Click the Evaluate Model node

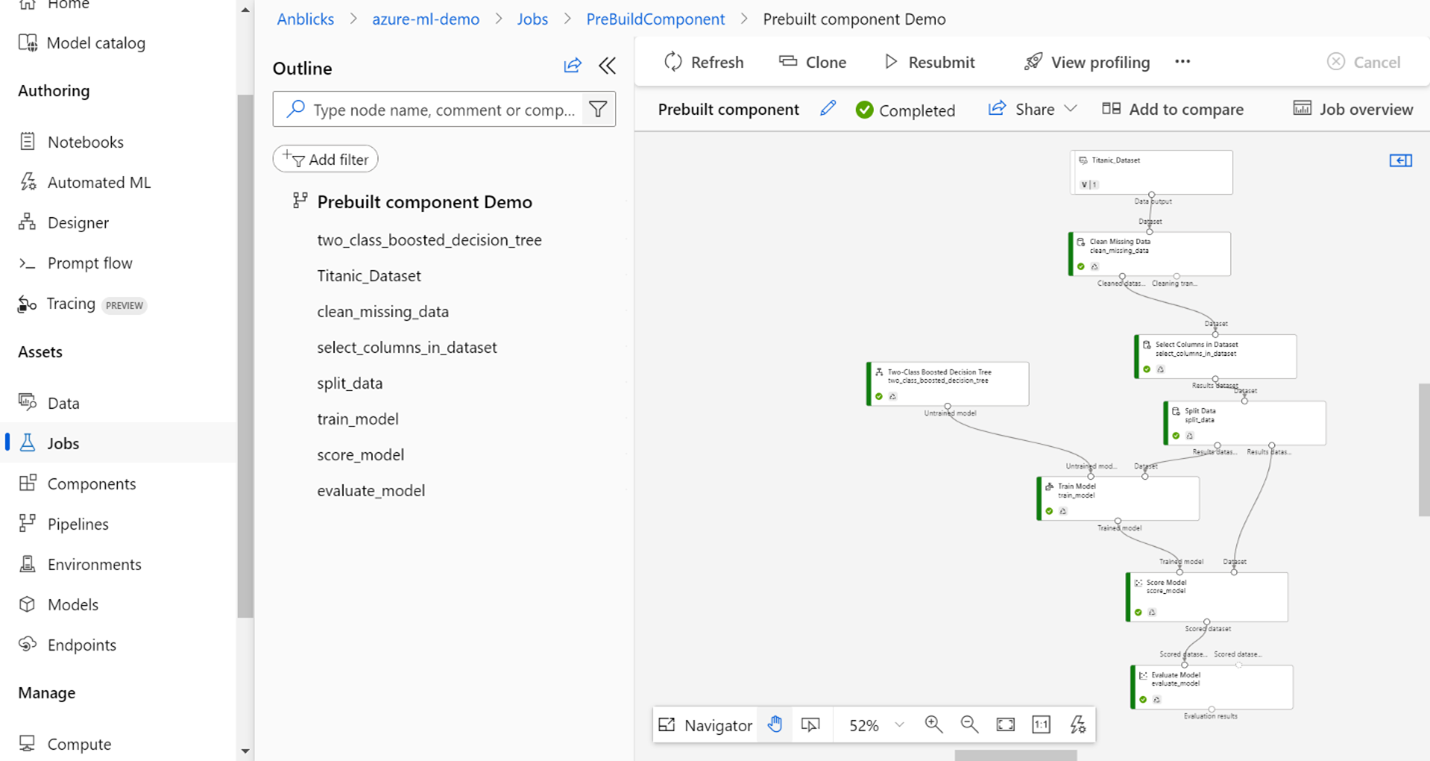(x=1212, y=687)
